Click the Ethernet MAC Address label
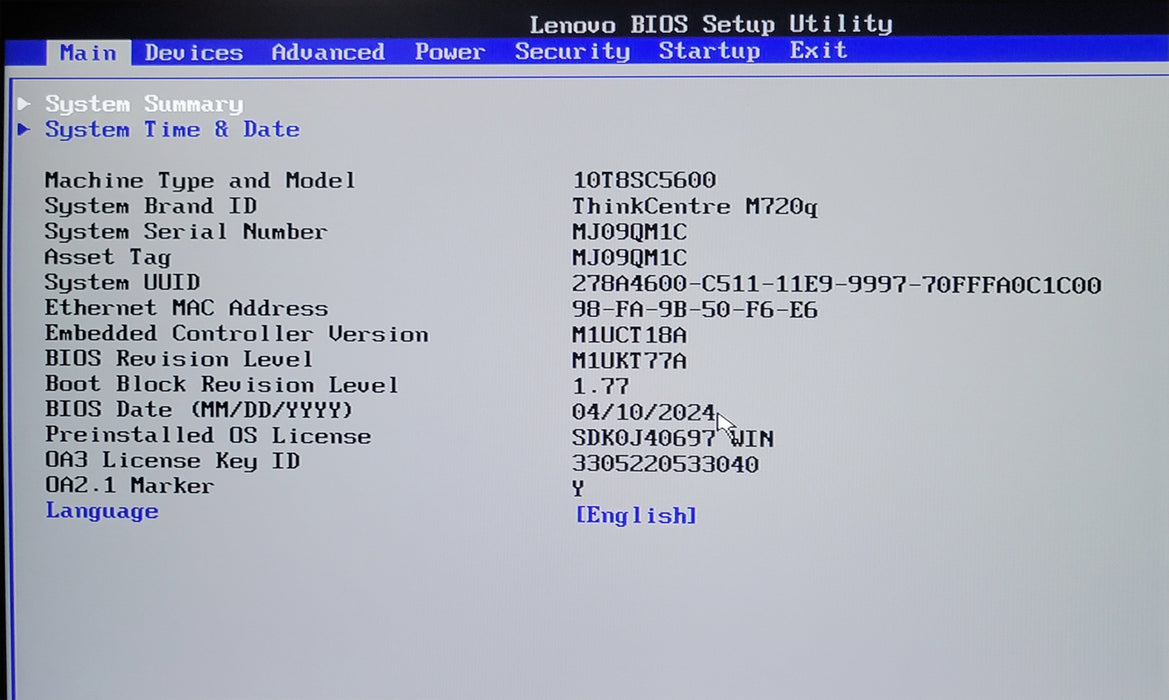Image resolution: width=1169 pixels, height=700 pixels. pyautogui.click(x=186, y=308)
